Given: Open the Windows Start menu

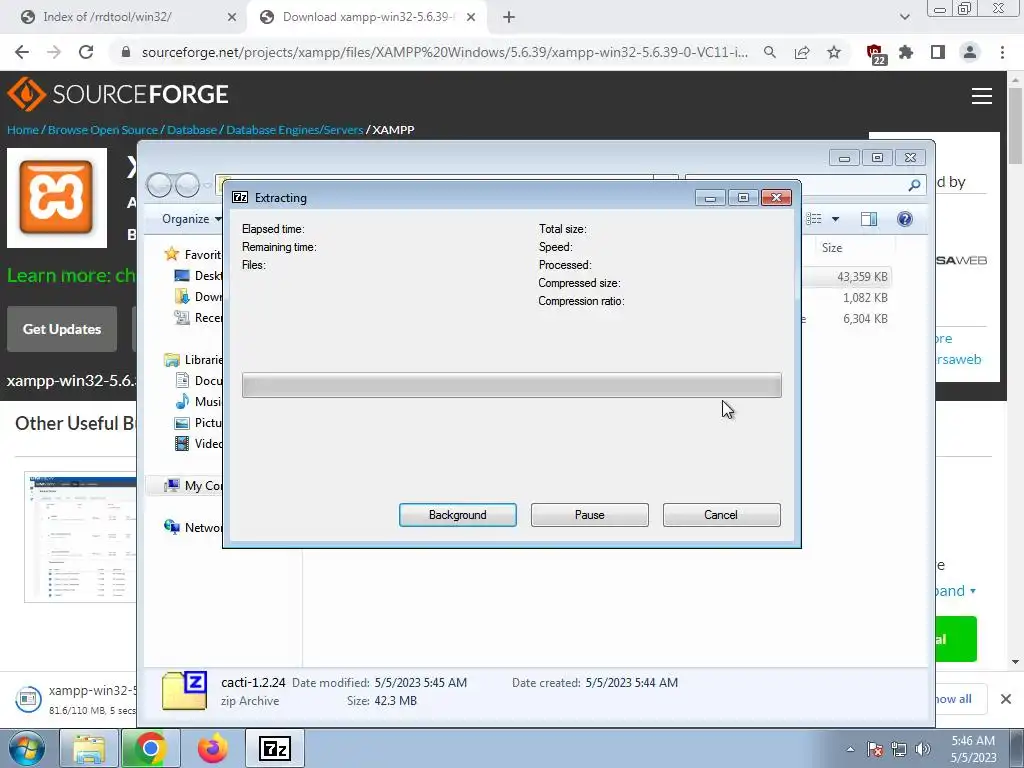Looking at the screenshot, I should (x=27, y=748).
